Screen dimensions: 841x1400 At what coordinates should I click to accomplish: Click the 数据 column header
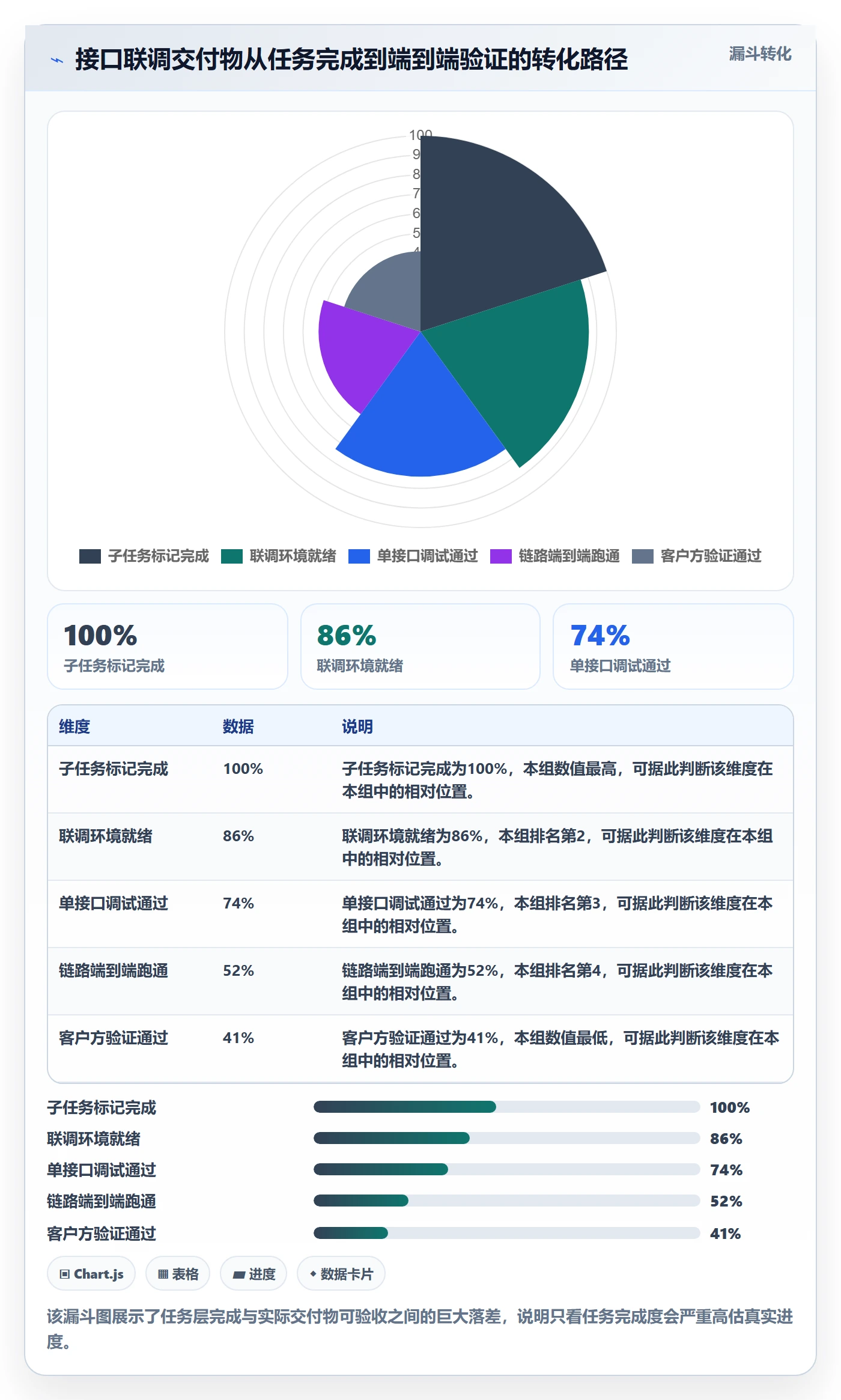point(238,726)
